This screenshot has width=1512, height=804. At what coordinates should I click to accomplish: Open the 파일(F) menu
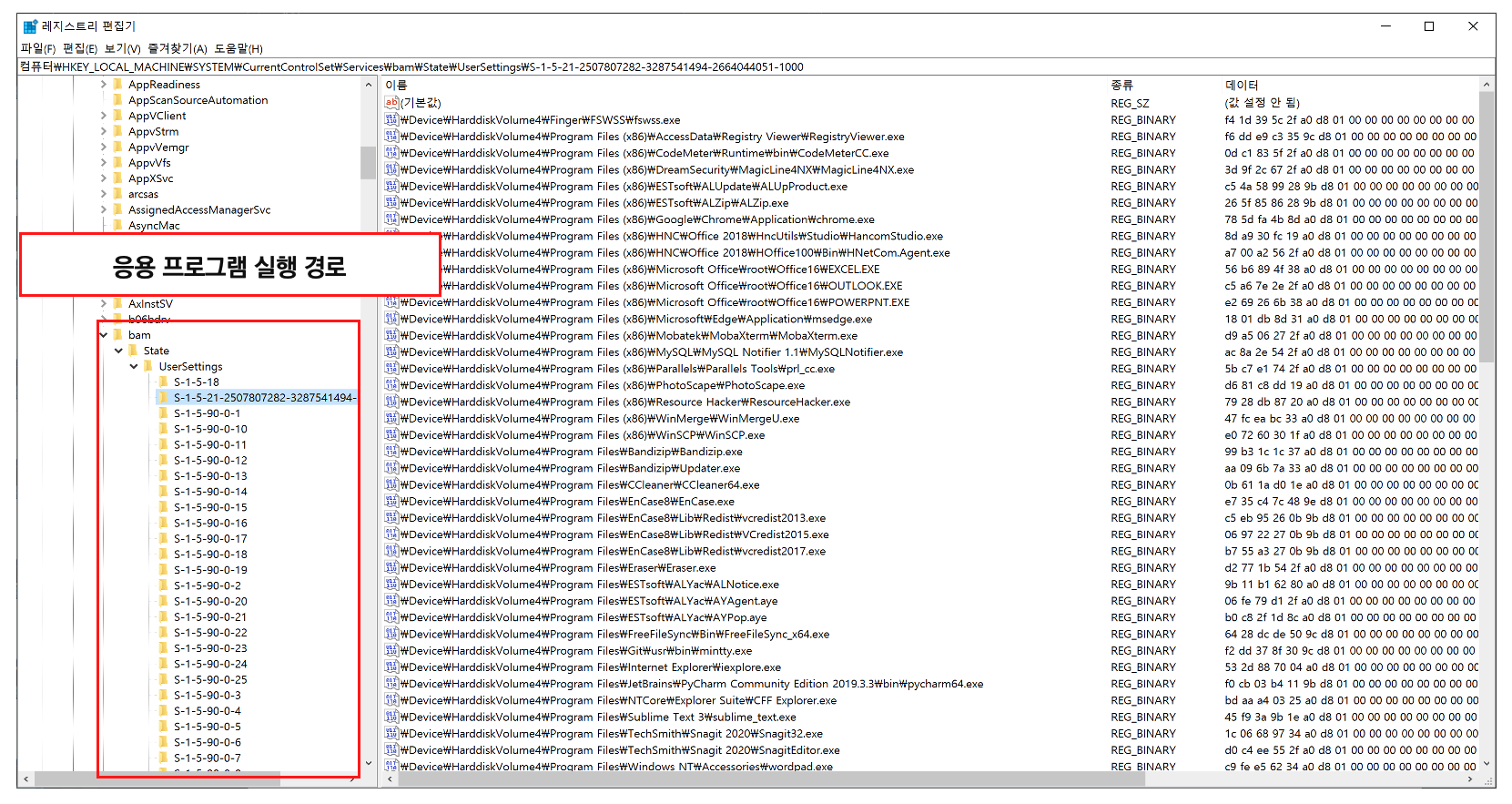point(37,48)
